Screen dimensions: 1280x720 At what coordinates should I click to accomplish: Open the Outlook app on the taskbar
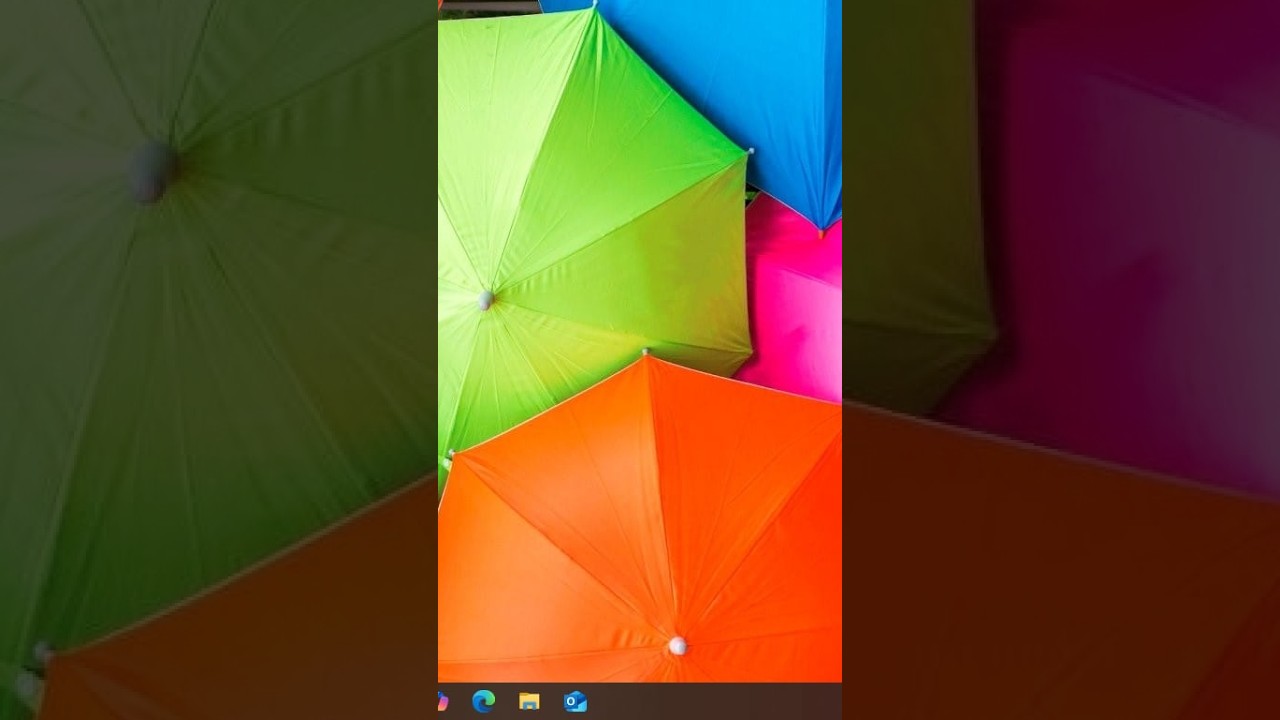(x=575, y=701)
